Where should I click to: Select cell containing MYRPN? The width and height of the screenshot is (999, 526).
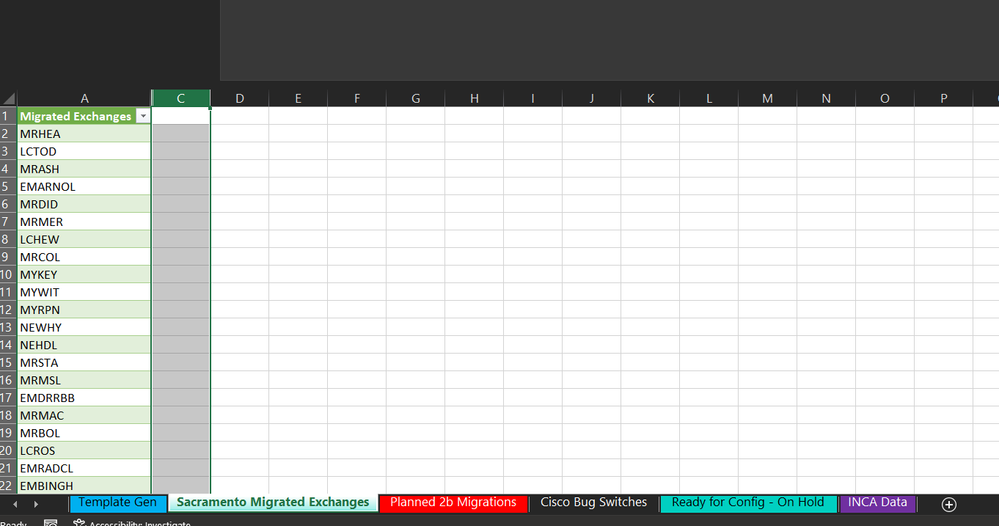pos(84,309)
